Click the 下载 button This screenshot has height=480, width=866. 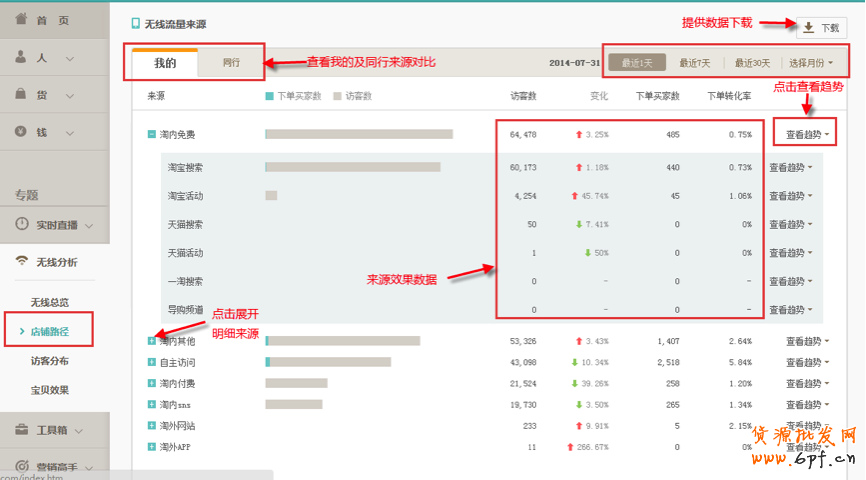tap(821, 28)
